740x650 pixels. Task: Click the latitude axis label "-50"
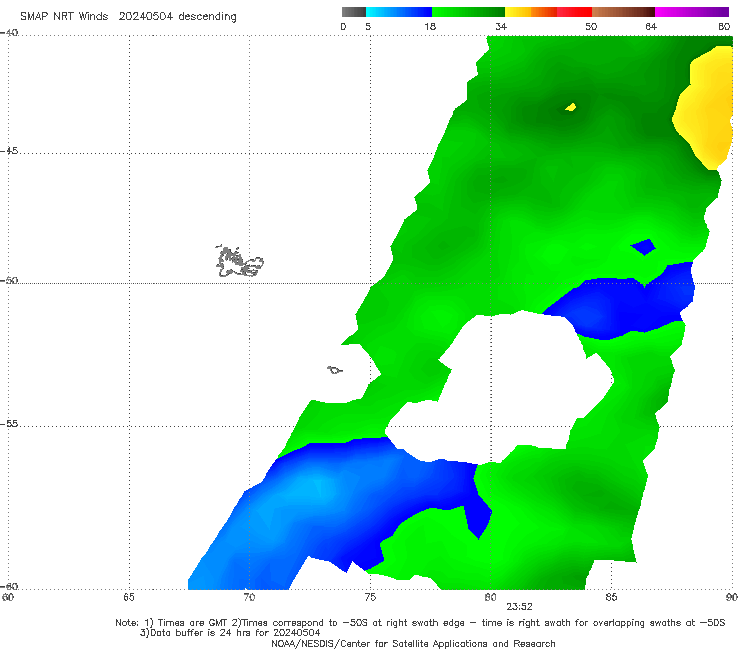[x=9, y=280]
